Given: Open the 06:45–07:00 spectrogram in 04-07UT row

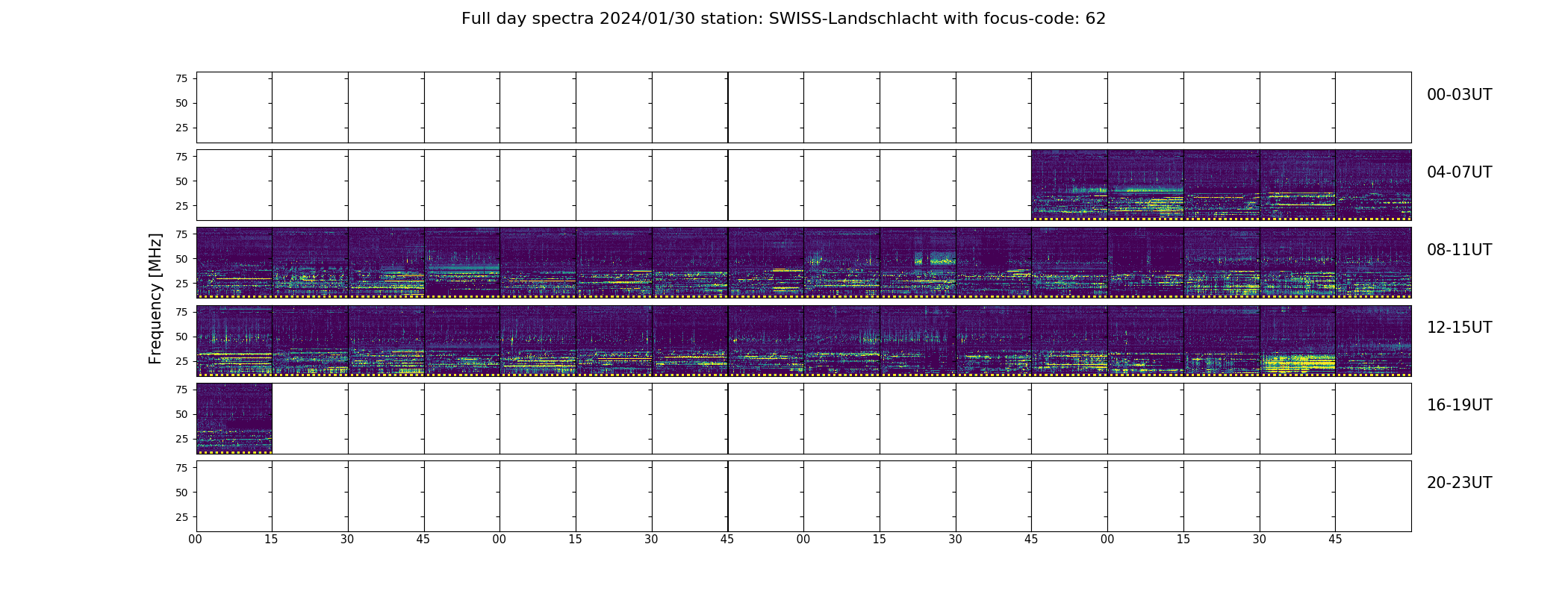Looking at the screenshot, I should tap(1069, 185).
